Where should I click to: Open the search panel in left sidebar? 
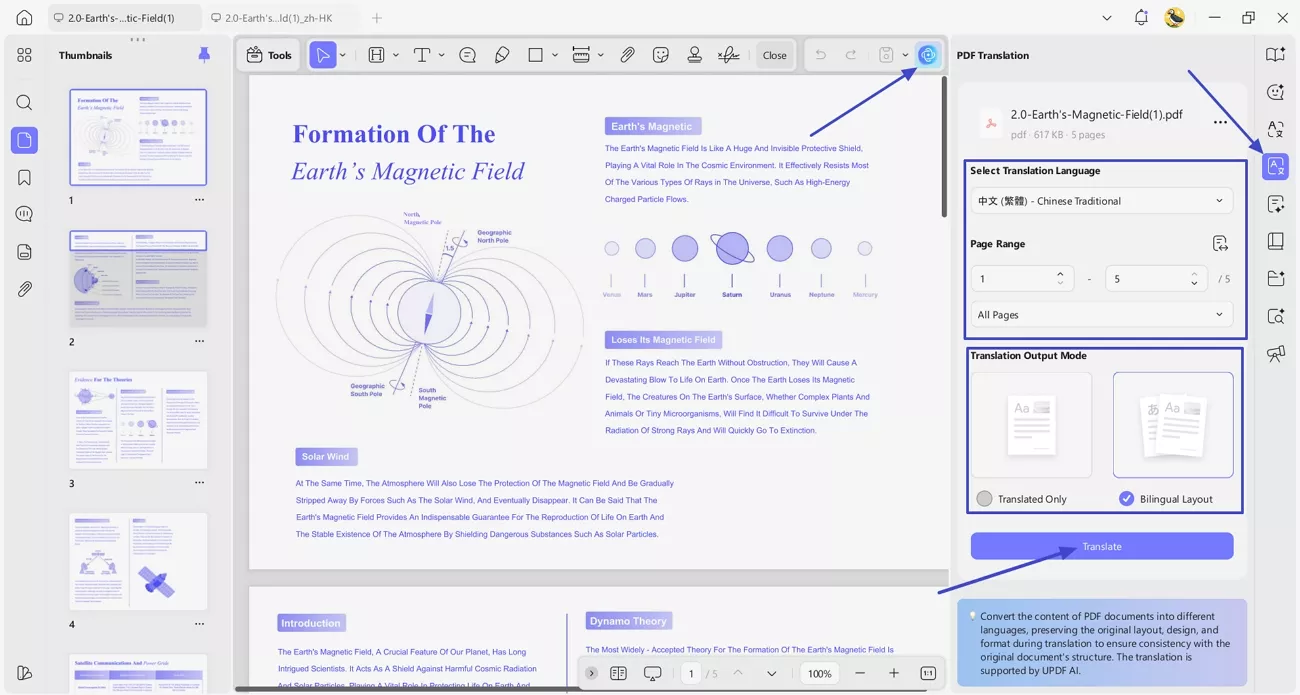(x=24, y=103)
